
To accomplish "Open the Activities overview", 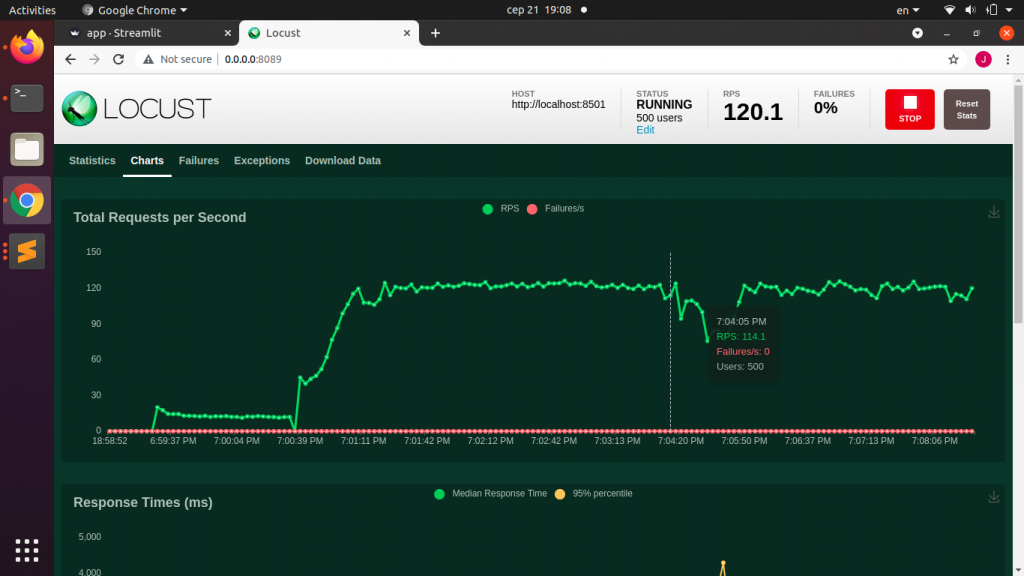I will point(32,10).
